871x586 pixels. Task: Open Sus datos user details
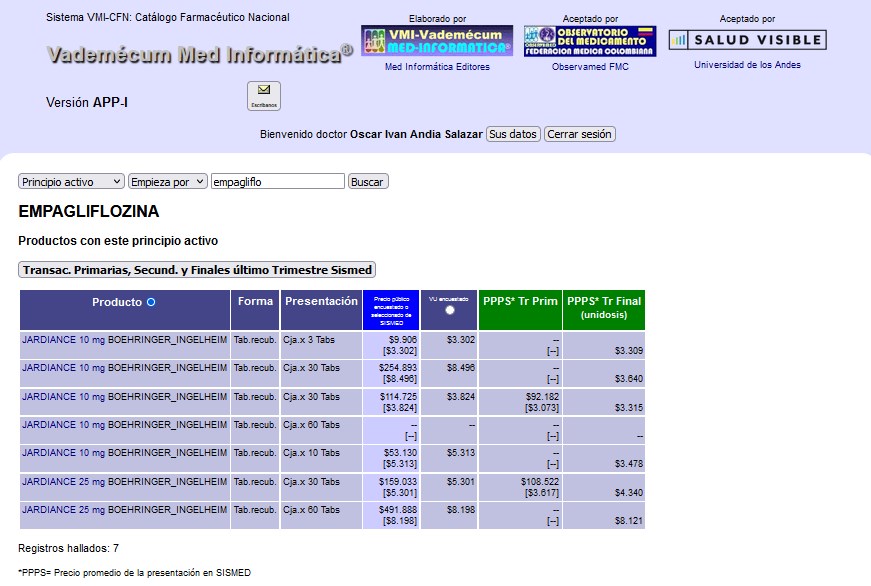(x=513, y=134)
